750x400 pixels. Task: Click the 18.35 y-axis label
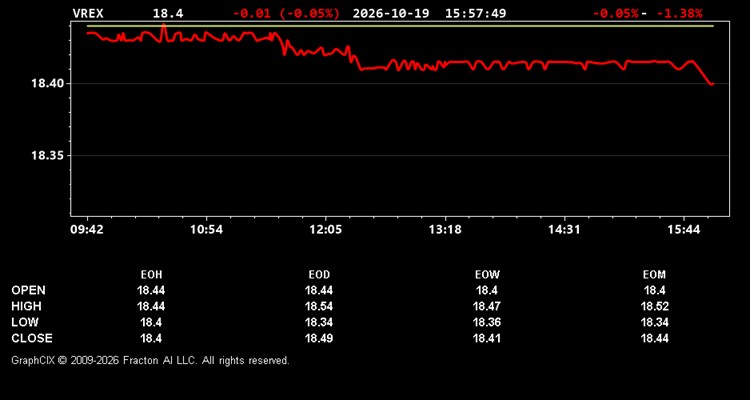tap(47, 156)
